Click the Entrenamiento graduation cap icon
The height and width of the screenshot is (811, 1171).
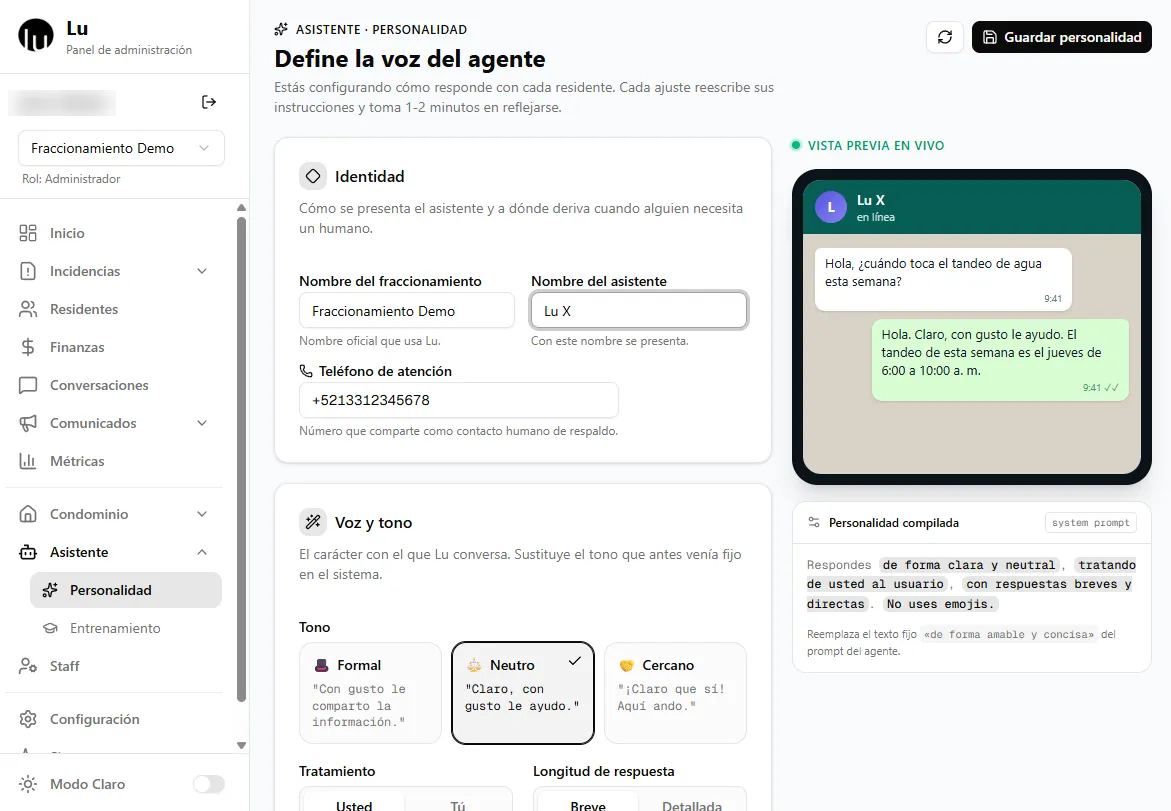pos(50,629)
